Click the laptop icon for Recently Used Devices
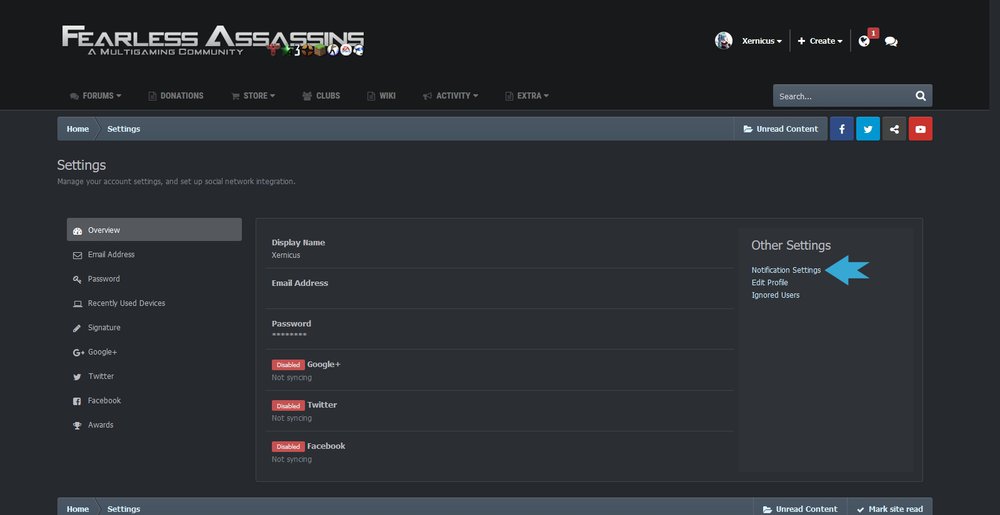Viewport: 1000px width, 515px height. point(77,303)
